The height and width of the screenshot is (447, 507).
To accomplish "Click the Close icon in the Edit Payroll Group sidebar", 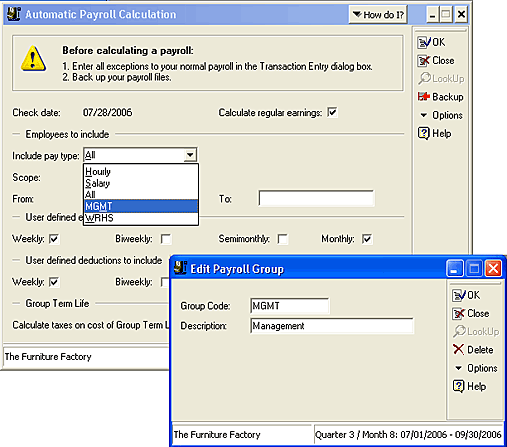I will pyautogui.click(x=459, y=314).
